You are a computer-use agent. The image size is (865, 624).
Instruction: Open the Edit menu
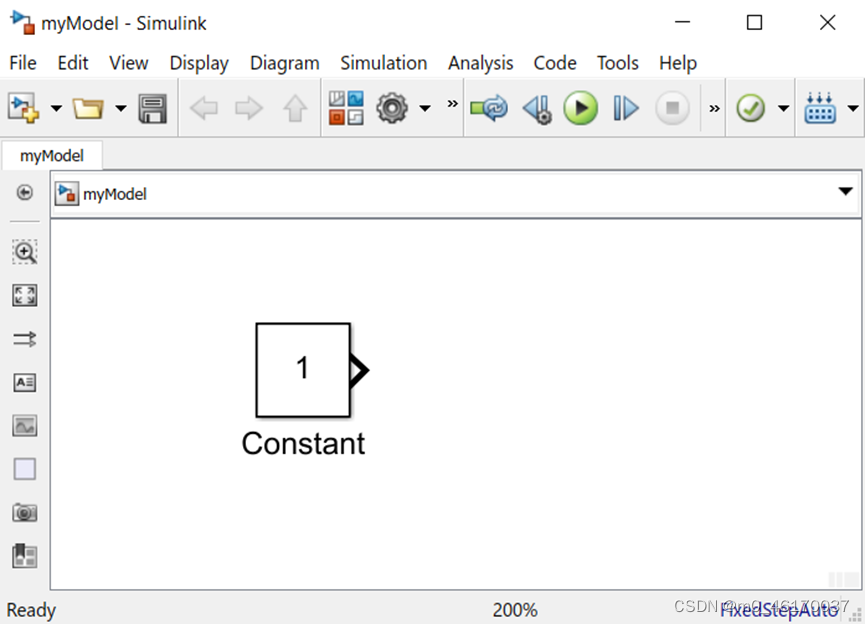[73, 63]
